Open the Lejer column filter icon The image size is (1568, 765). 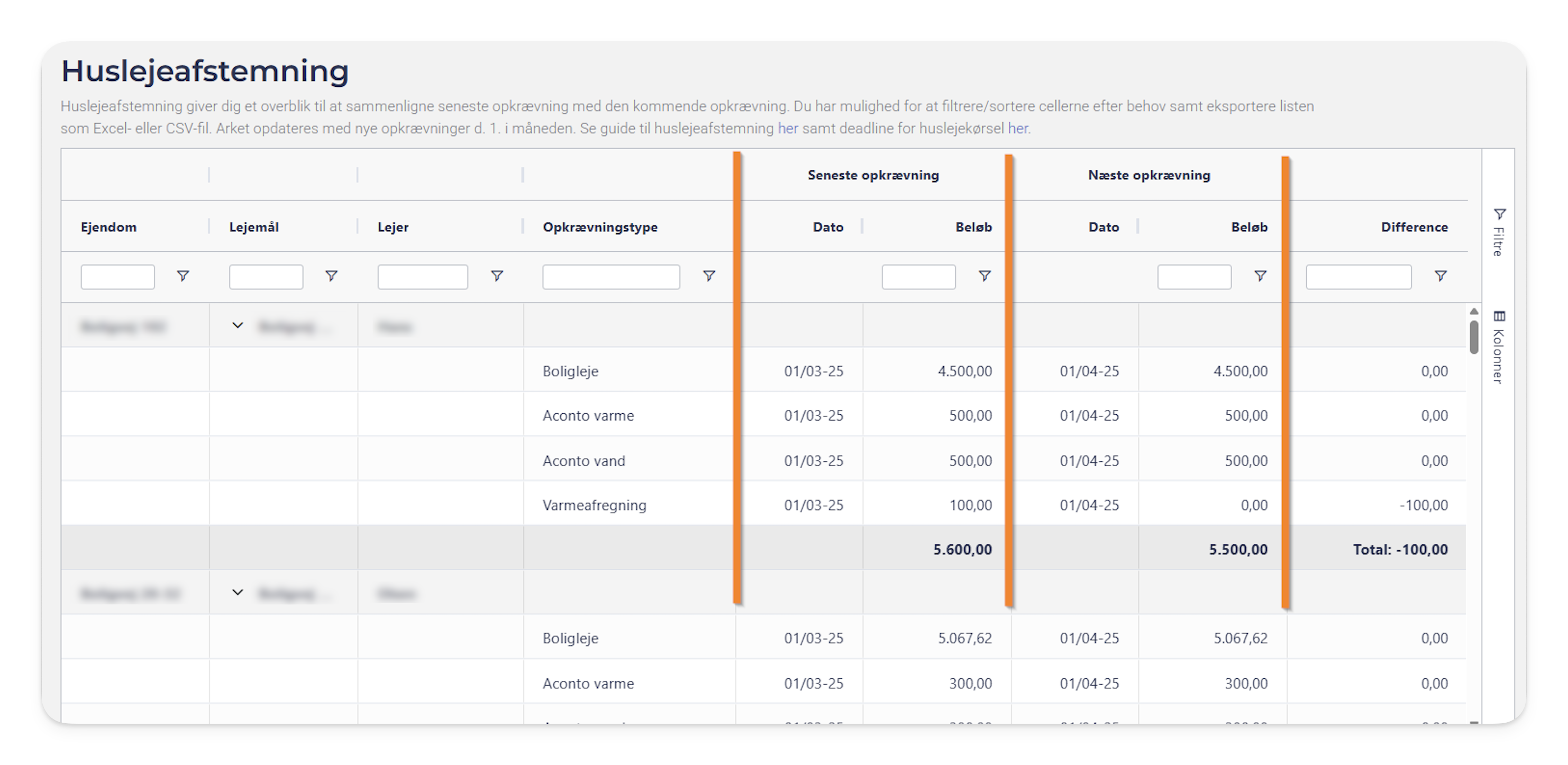pyautogui.click(x=497, y=276)
